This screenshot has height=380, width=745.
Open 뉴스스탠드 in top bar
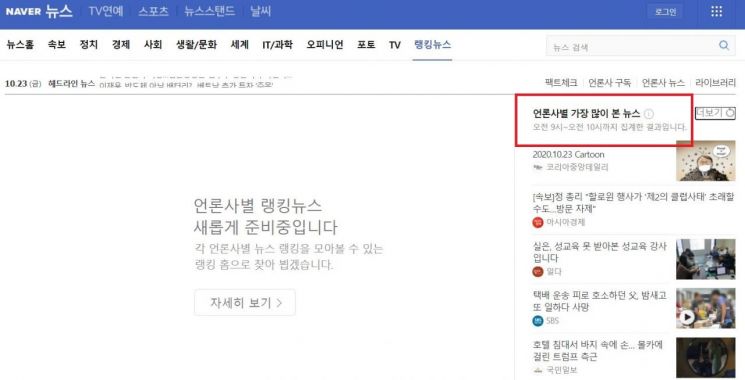[209, 11]
